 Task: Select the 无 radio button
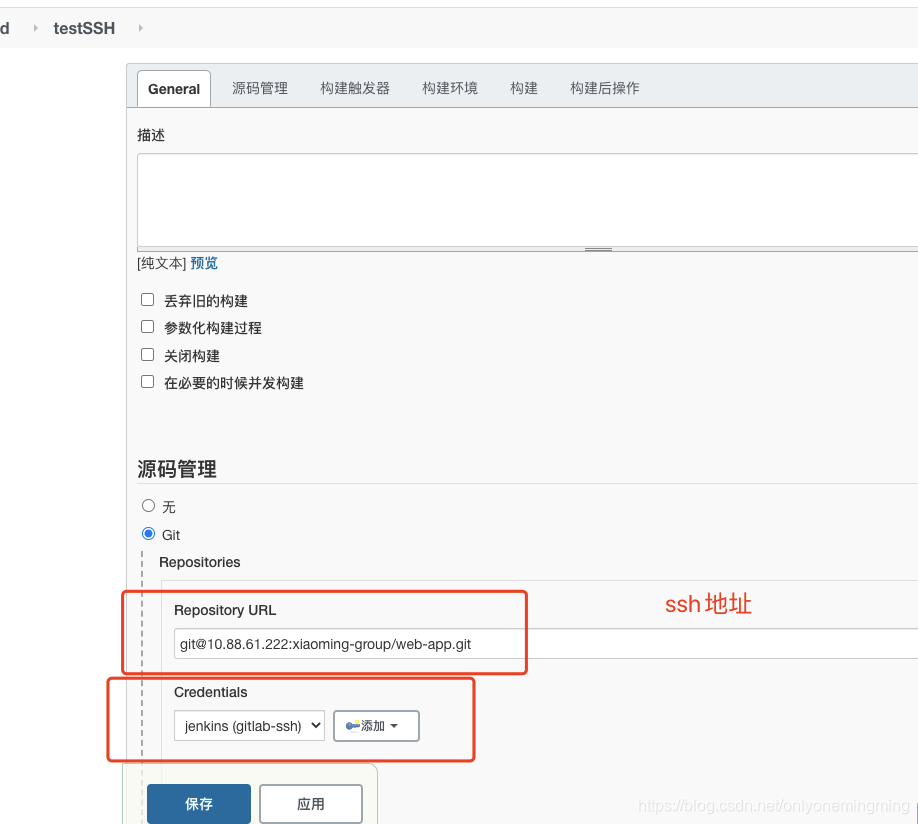[149, 505]
